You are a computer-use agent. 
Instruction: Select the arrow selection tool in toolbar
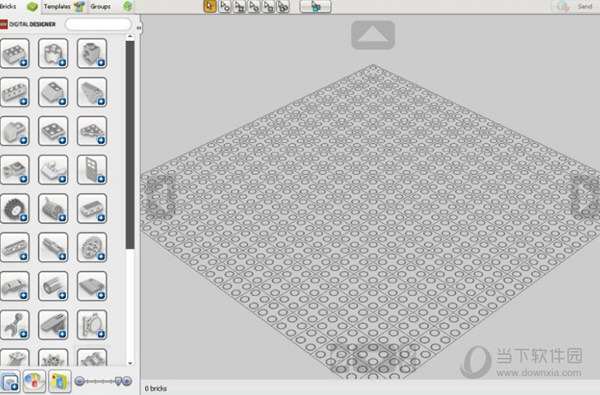click(x=210, y=7)
